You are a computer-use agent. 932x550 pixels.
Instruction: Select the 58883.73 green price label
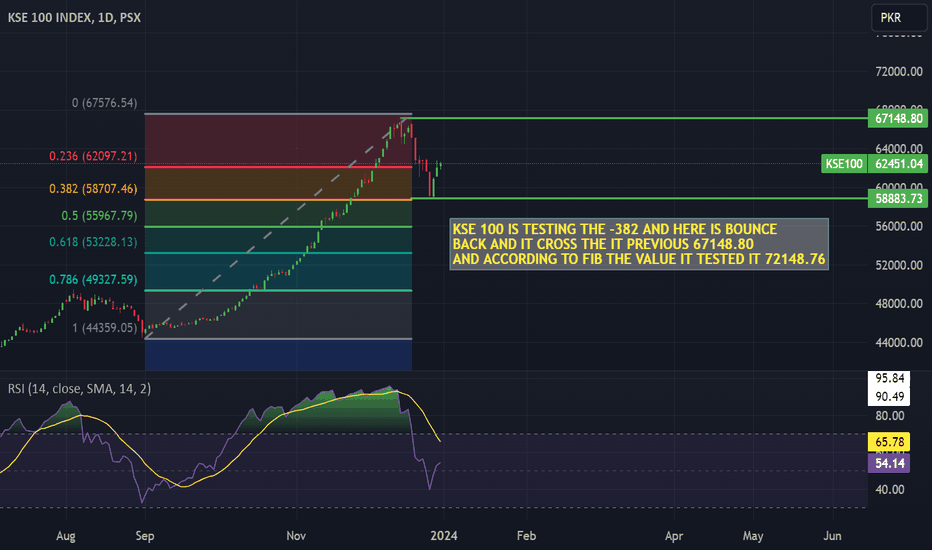(898, 199)
